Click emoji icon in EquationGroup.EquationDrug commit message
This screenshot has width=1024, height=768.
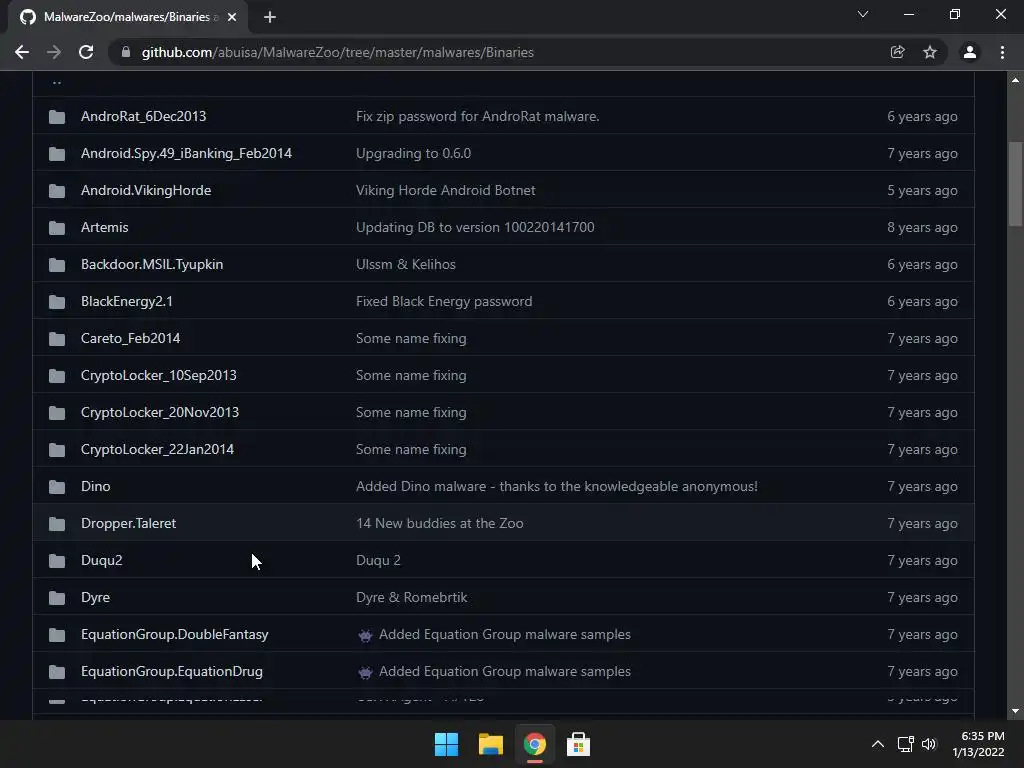click(x=365, y=672)
